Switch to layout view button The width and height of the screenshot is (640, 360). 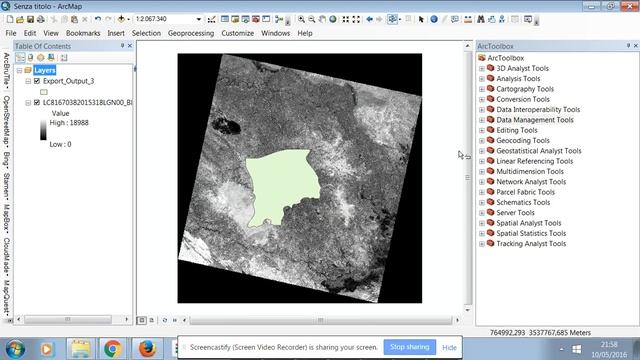[152, 320]
